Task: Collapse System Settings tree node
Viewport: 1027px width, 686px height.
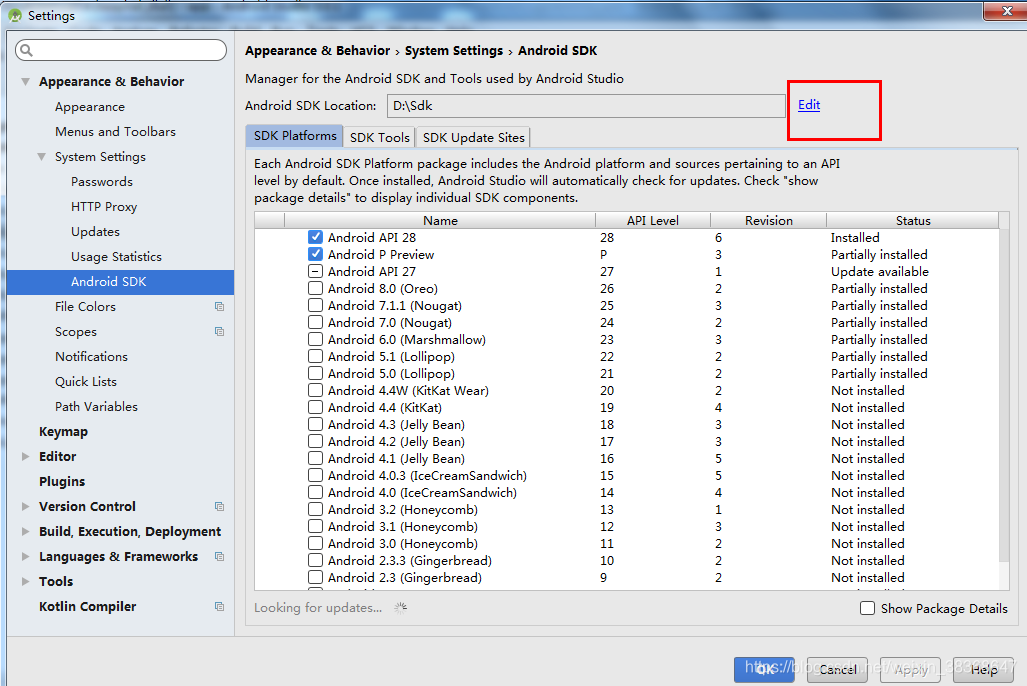Action: [42, 157]
